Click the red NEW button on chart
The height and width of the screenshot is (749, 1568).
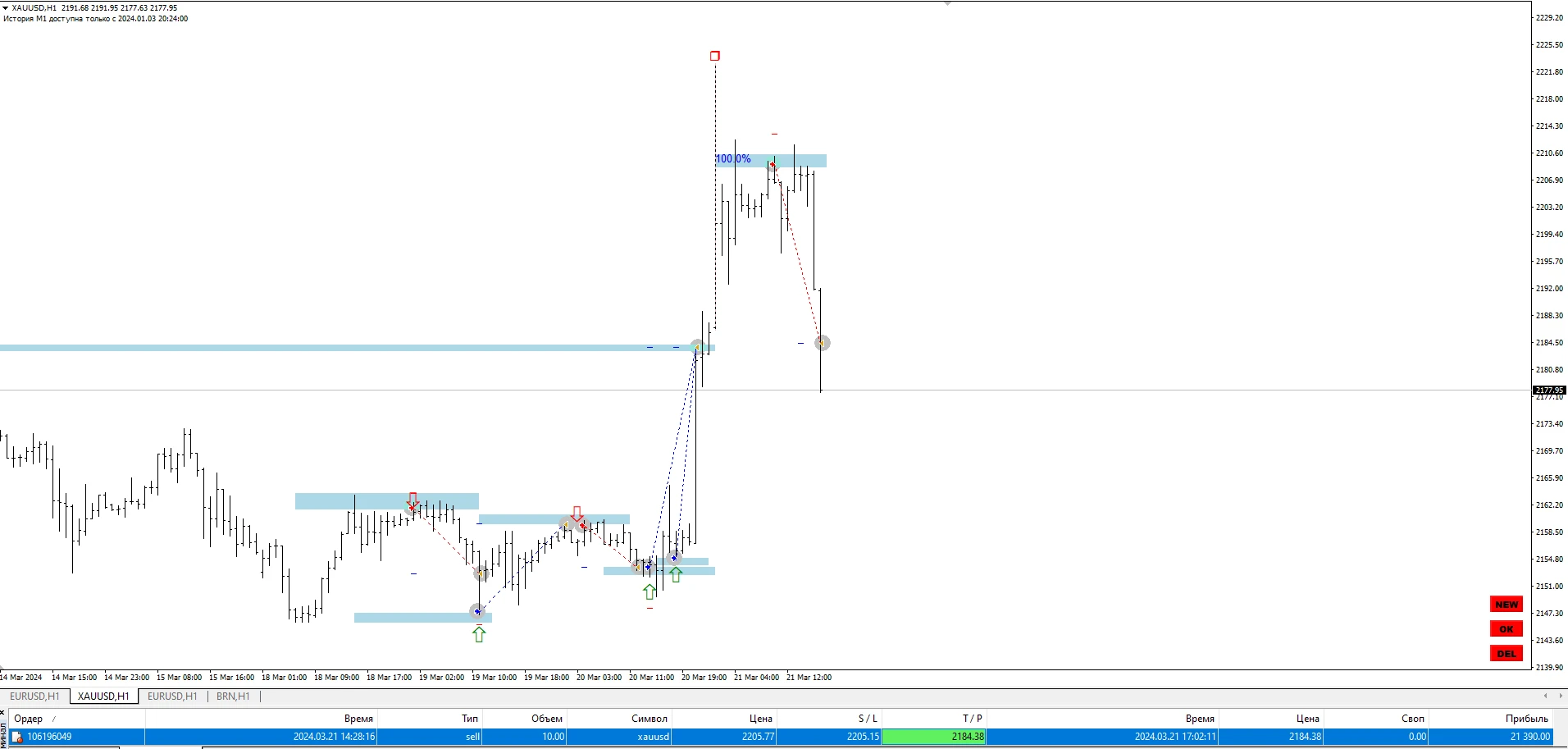[x=1506, y=605]
